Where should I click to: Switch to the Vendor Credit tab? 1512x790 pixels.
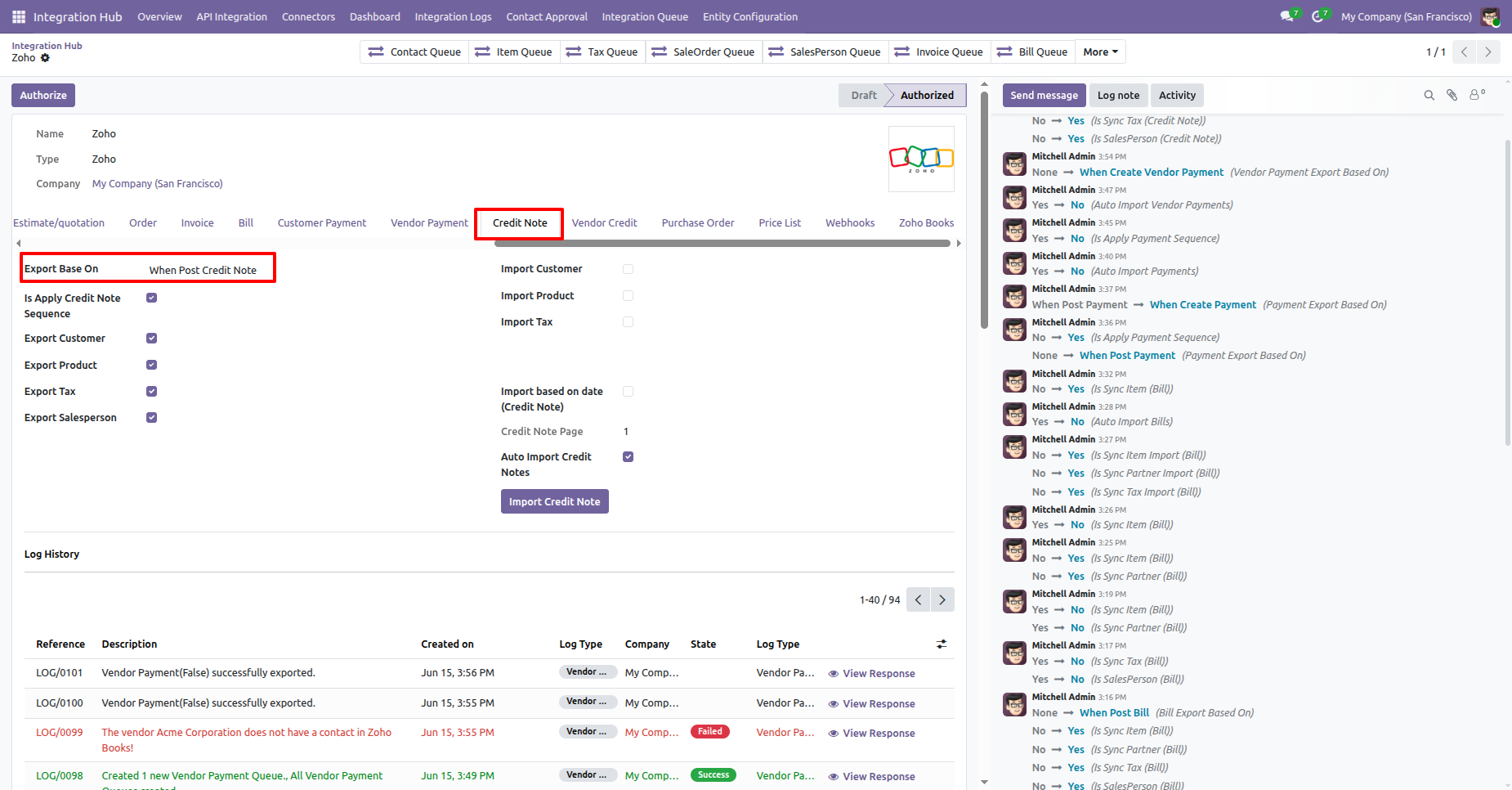pyautogui.click(x=604, y=222)
